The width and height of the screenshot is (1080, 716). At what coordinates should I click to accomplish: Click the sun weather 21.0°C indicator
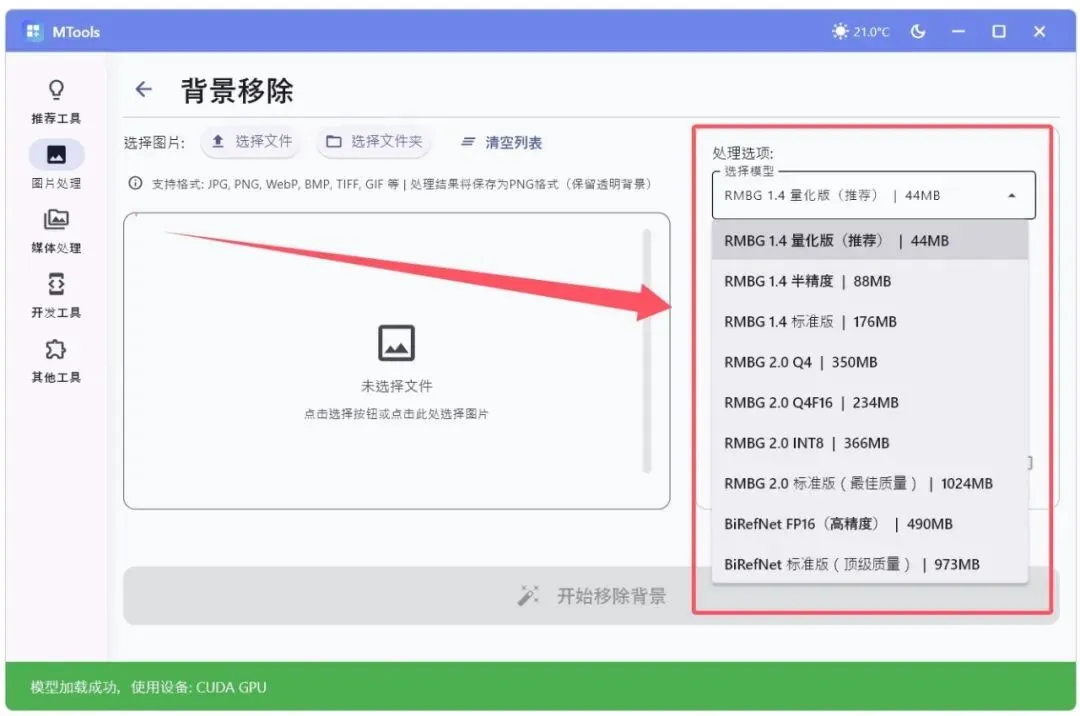pyautogui.click(x=860, y=32)
